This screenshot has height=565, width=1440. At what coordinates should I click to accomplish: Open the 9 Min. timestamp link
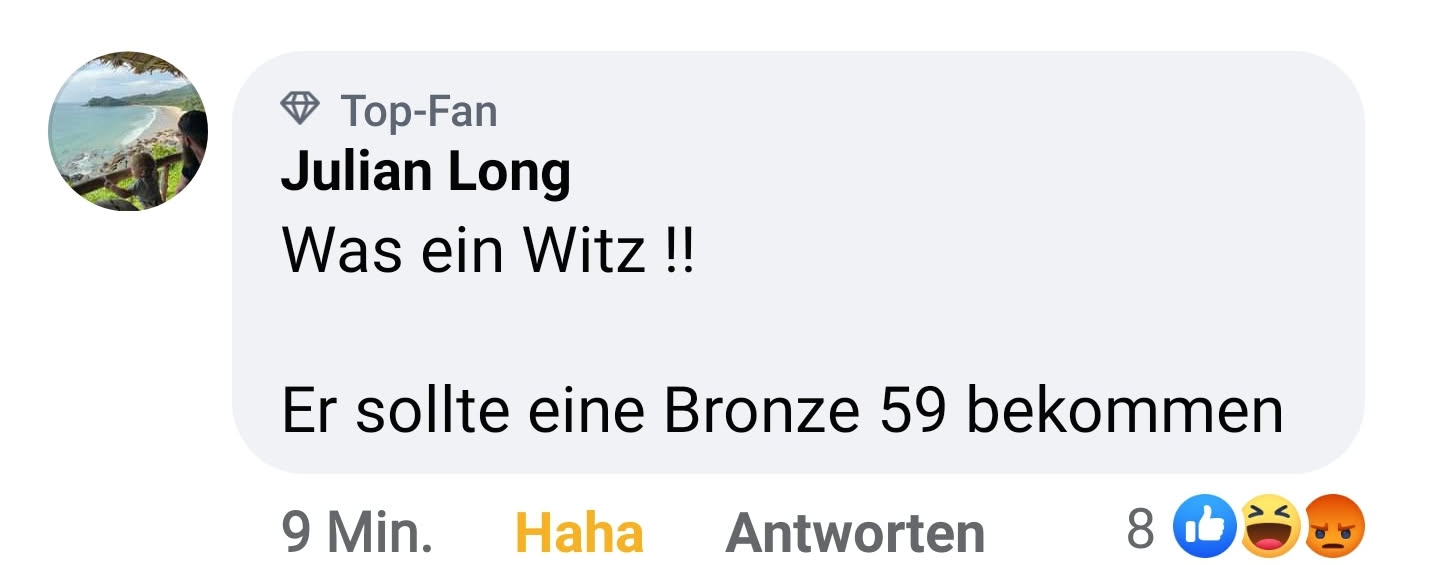tap(358, 533)
